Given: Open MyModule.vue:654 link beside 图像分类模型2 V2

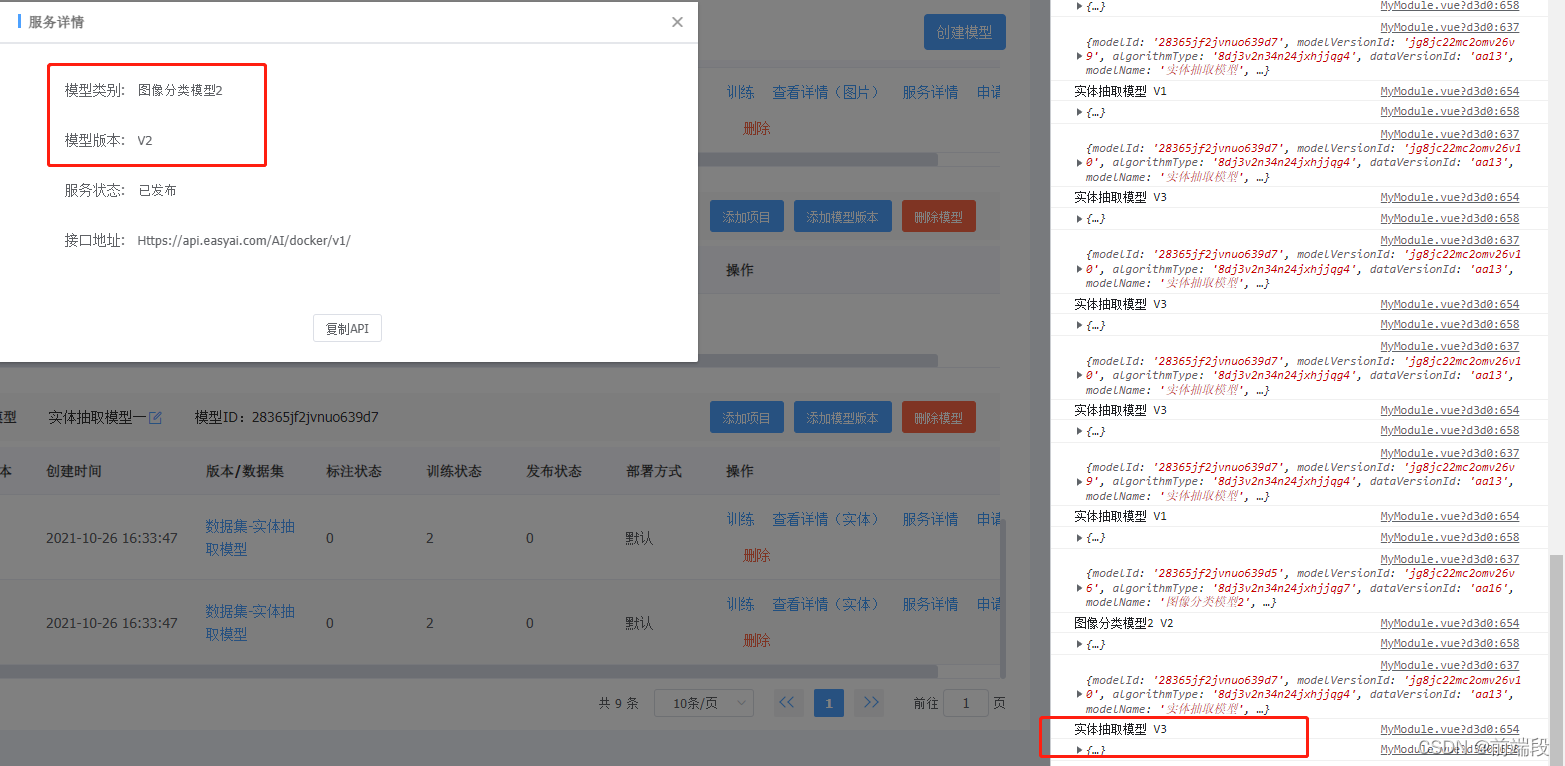Looking at the screenshot, I should click(1449, 623).
